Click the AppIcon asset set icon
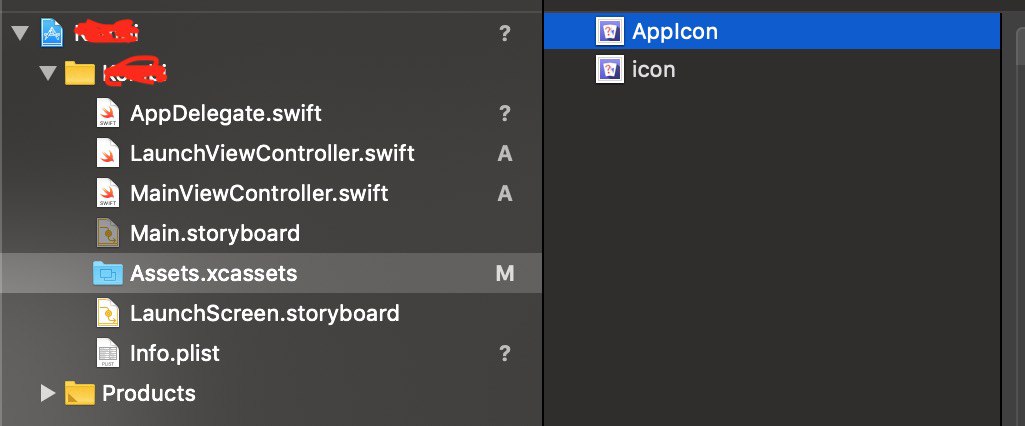The height and width of the screenshot is (426, 1025). [x=610, y=31]
